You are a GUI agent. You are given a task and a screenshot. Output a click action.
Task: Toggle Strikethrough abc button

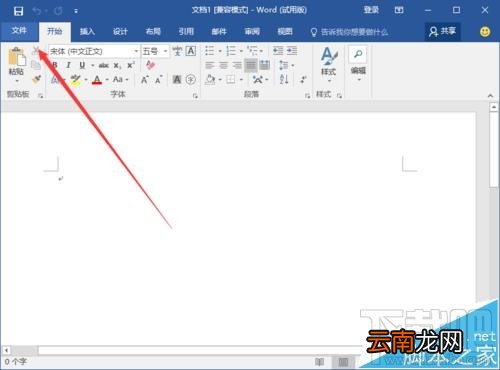point(104,65)
